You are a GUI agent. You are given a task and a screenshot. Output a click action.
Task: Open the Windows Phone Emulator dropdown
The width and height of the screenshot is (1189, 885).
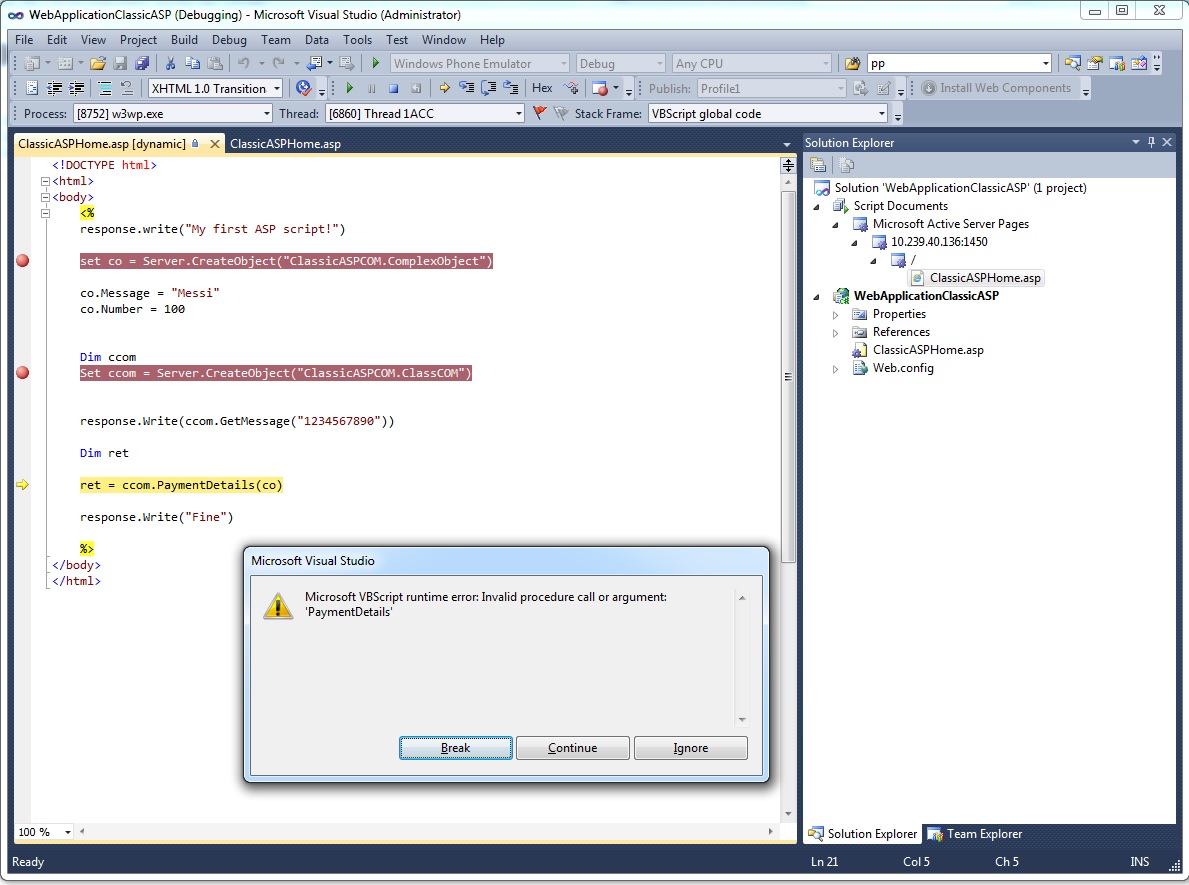coord(563,64)
